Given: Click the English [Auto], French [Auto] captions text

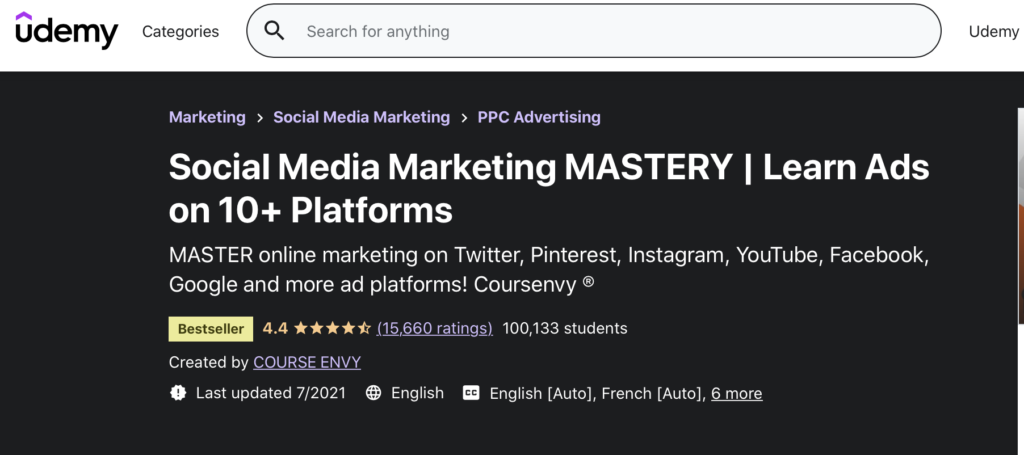Looking at the screenshot, I should coord(597,394).
